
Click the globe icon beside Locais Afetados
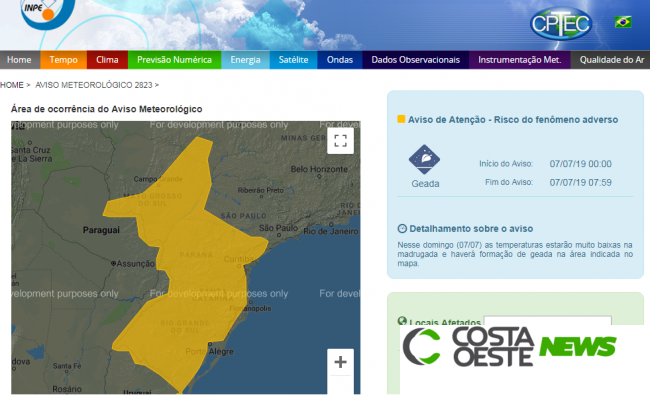point(402,321)
